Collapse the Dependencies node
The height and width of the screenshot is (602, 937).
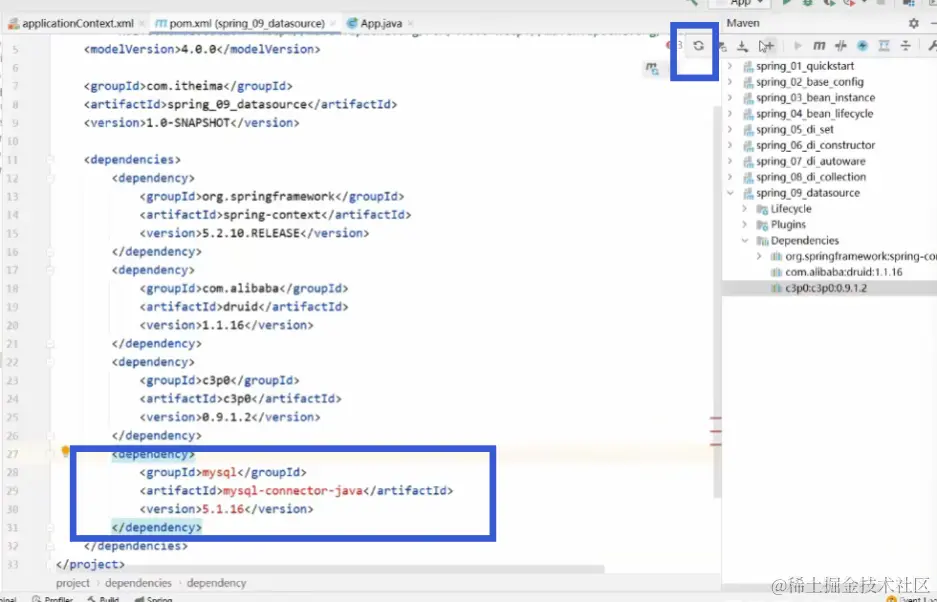click(x=745, y=240)
